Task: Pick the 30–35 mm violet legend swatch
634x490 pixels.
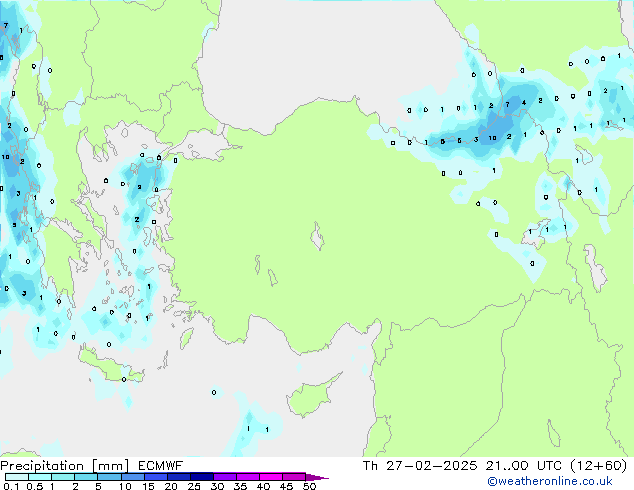Action: (224, 477)
